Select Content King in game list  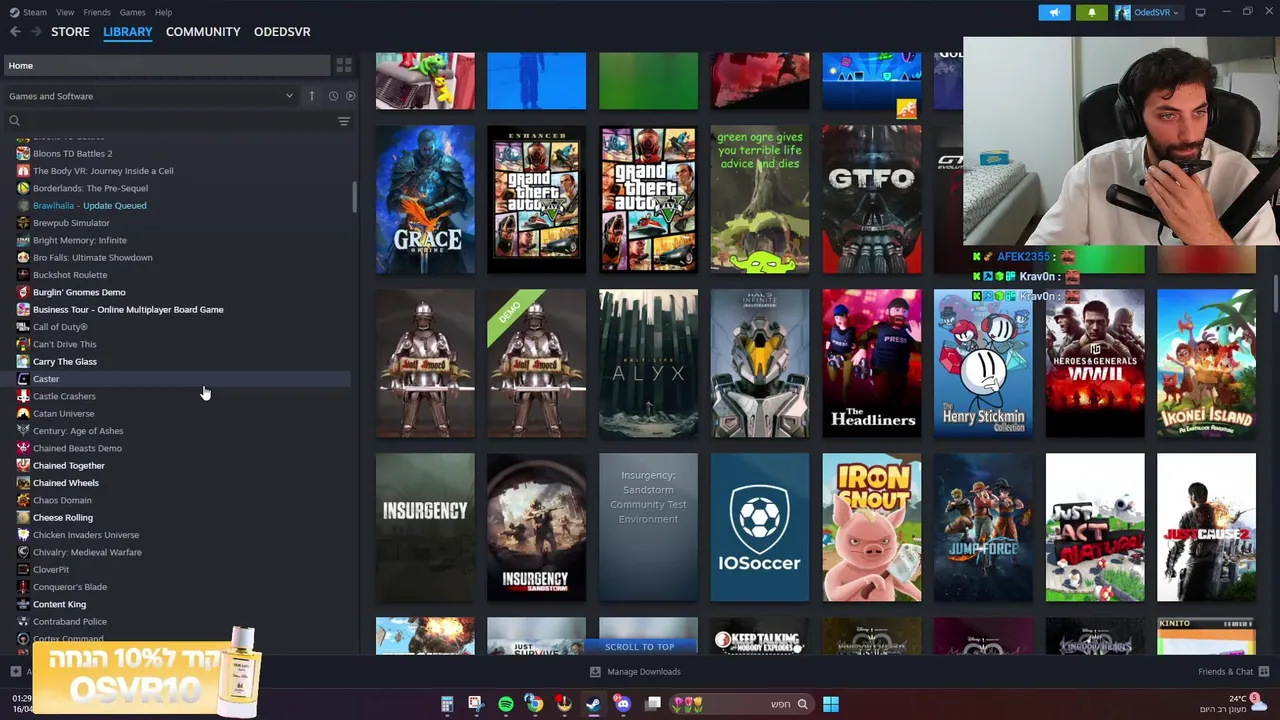tap(59, 604)
